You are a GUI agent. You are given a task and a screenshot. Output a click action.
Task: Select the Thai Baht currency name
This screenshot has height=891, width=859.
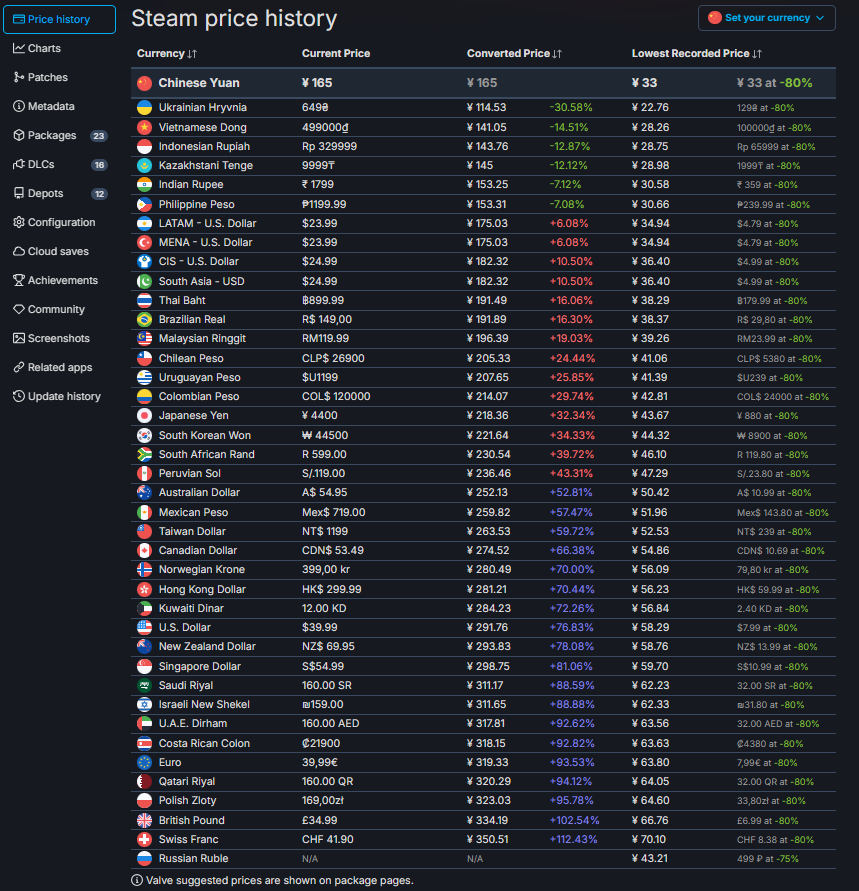(182, 300)
